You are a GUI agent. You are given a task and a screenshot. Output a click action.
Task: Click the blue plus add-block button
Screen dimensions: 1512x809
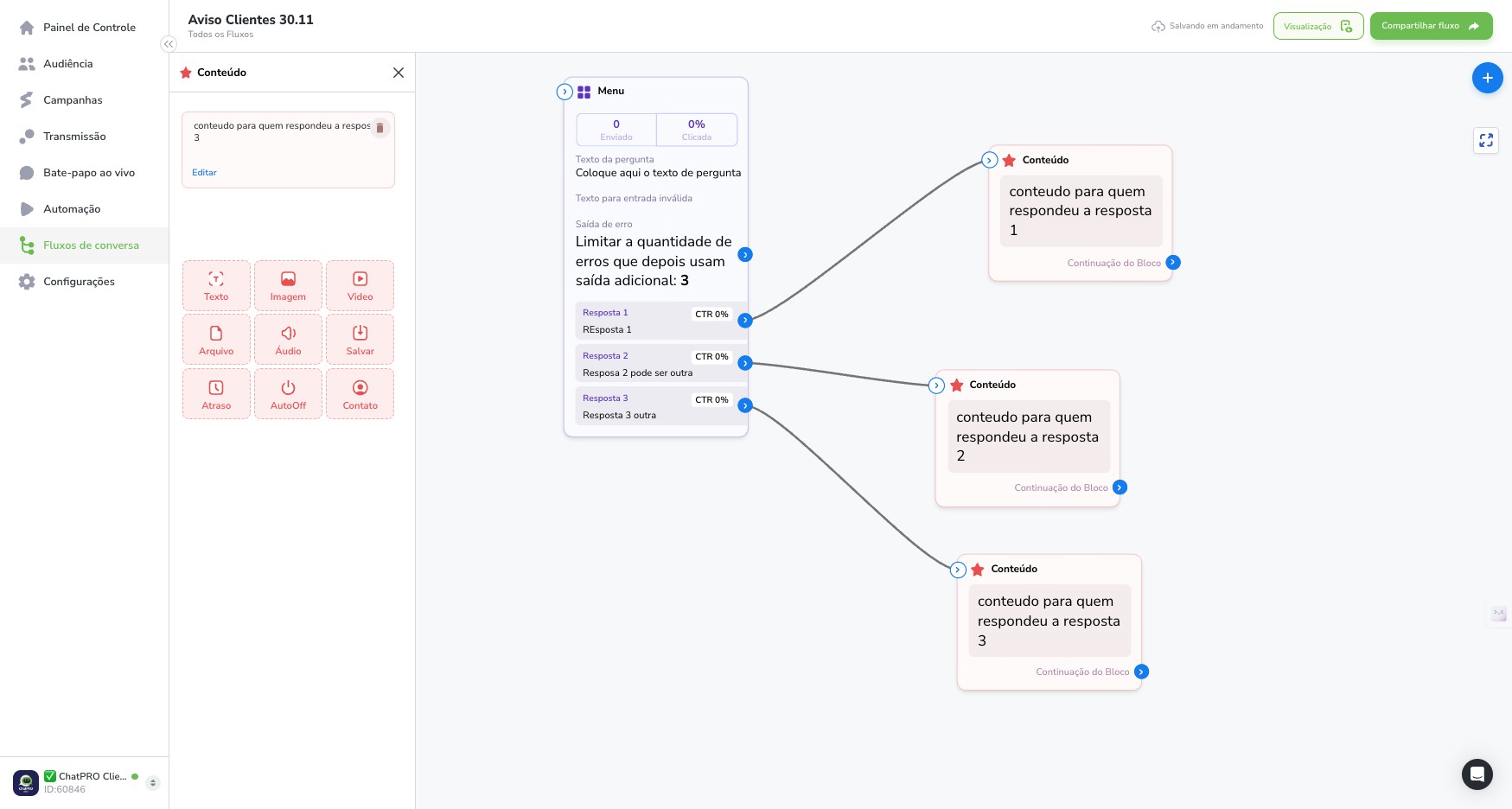[1487, 78]
